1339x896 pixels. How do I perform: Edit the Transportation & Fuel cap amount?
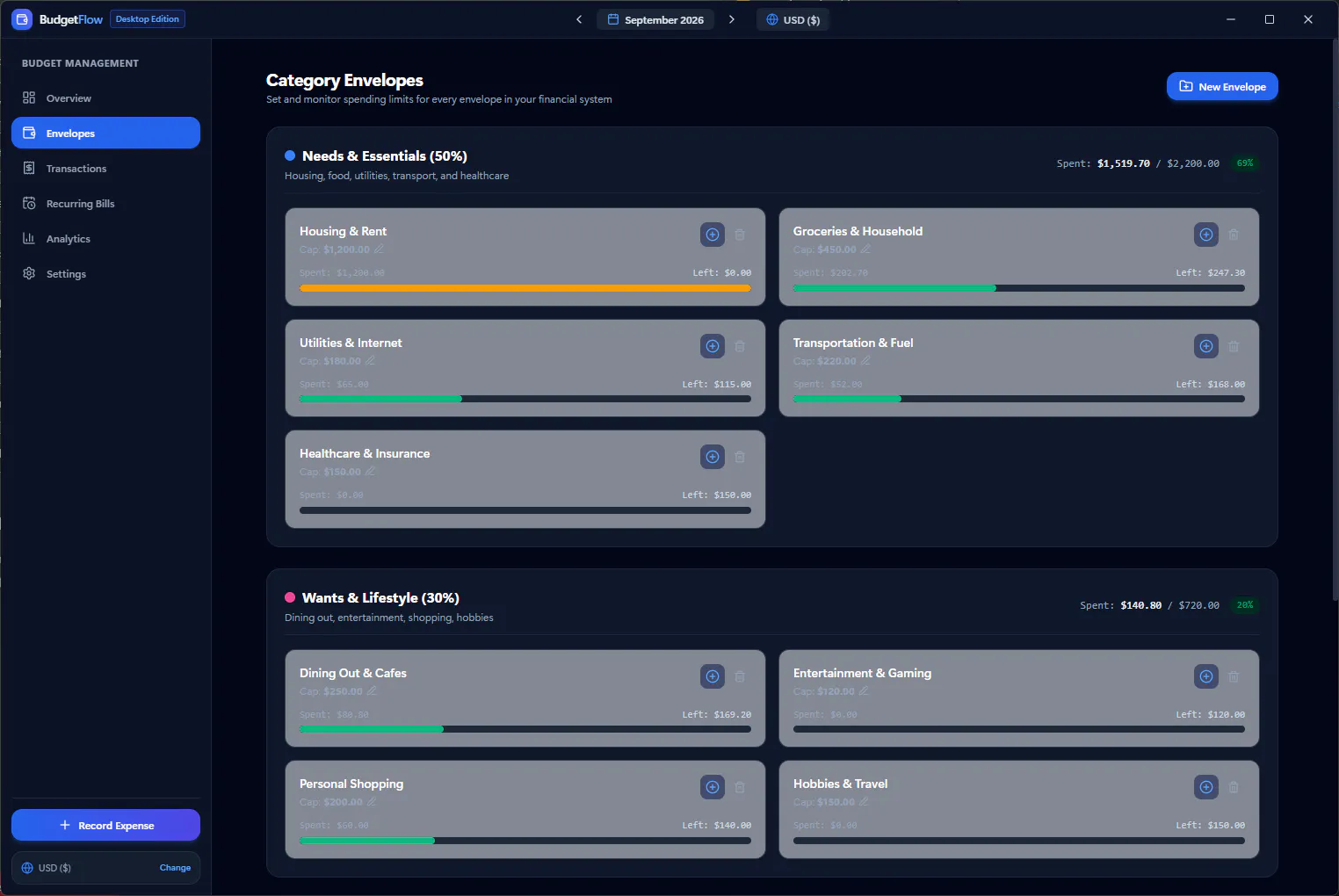point(865,361)
